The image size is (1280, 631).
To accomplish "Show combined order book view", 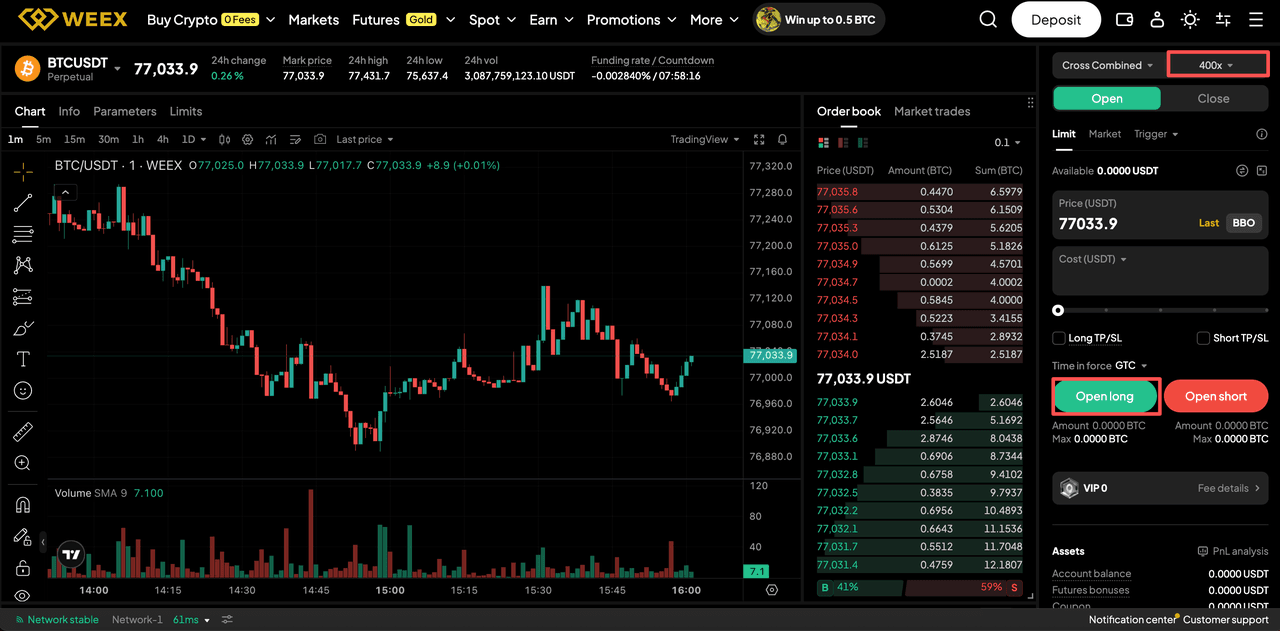I will tap(824, 143).
